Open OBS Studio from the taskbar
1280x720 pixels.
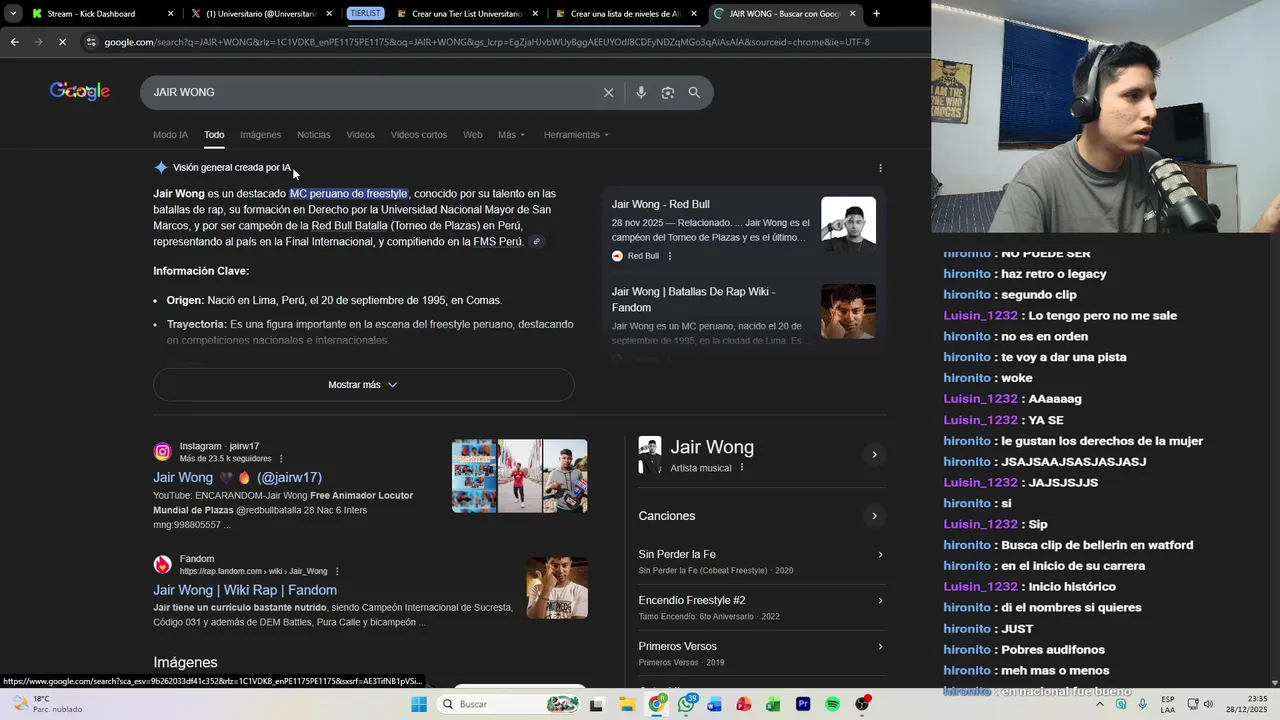pyautogui.click(x=862, y=705)
